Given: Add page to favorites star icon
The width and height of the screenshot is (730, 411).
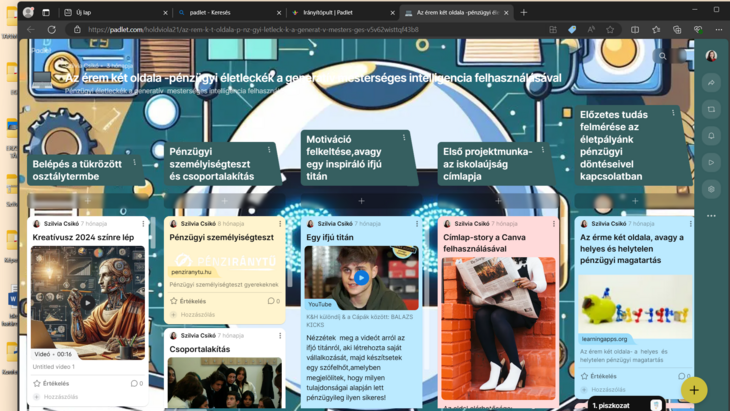Looking at the screenshot, I should (x=610, y=29).
